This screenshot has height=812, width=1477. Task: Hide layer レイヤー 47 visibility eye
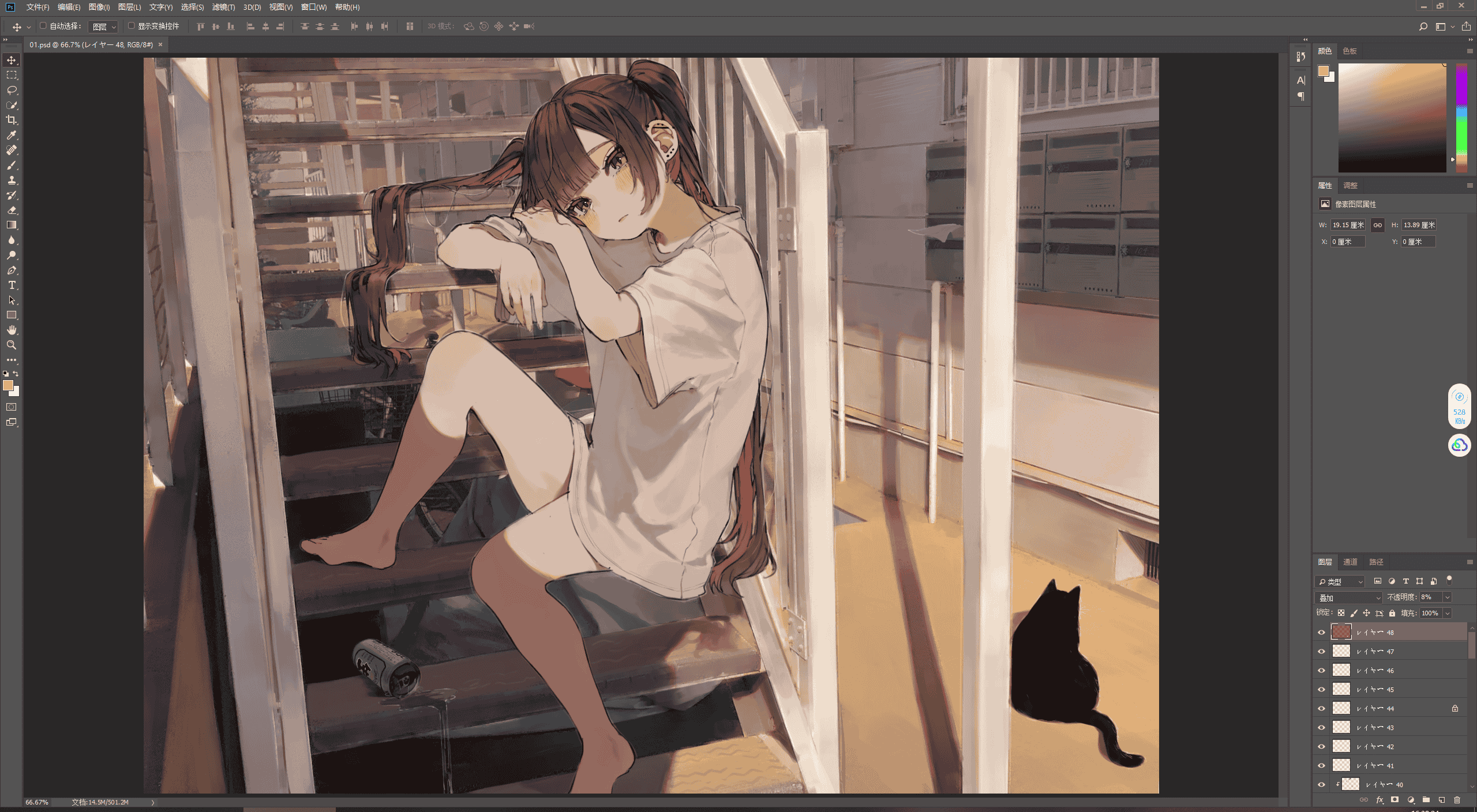click(x=1321, y=651)
